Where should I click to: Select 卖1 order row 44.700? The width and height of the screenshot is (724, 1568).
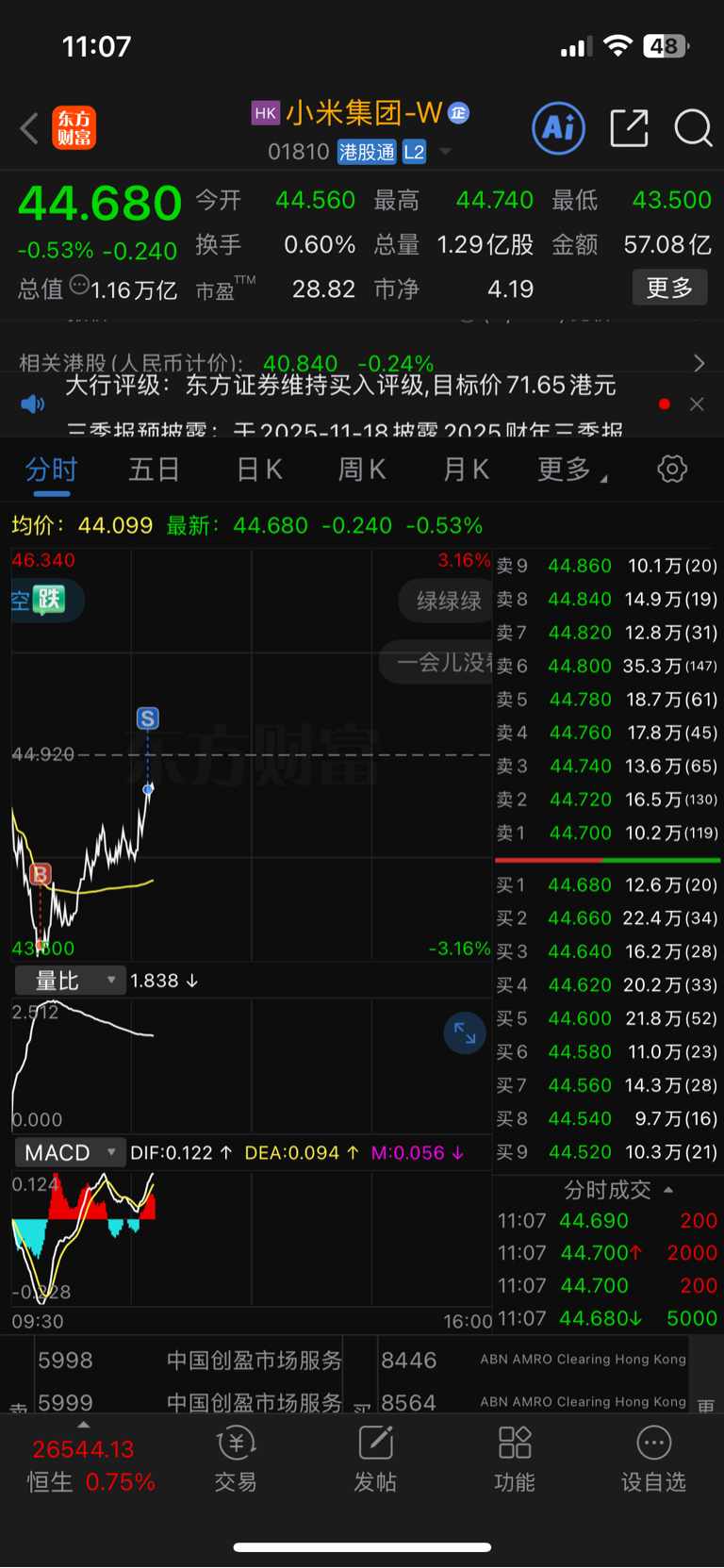(607, 833)
